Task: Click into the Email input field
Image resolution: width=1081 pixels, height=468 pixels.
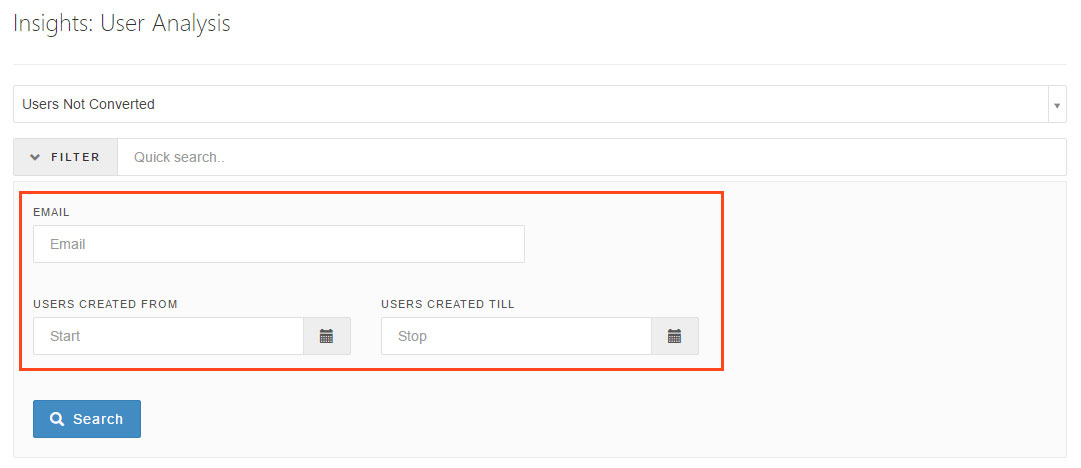Action: [x=279, y=244]
